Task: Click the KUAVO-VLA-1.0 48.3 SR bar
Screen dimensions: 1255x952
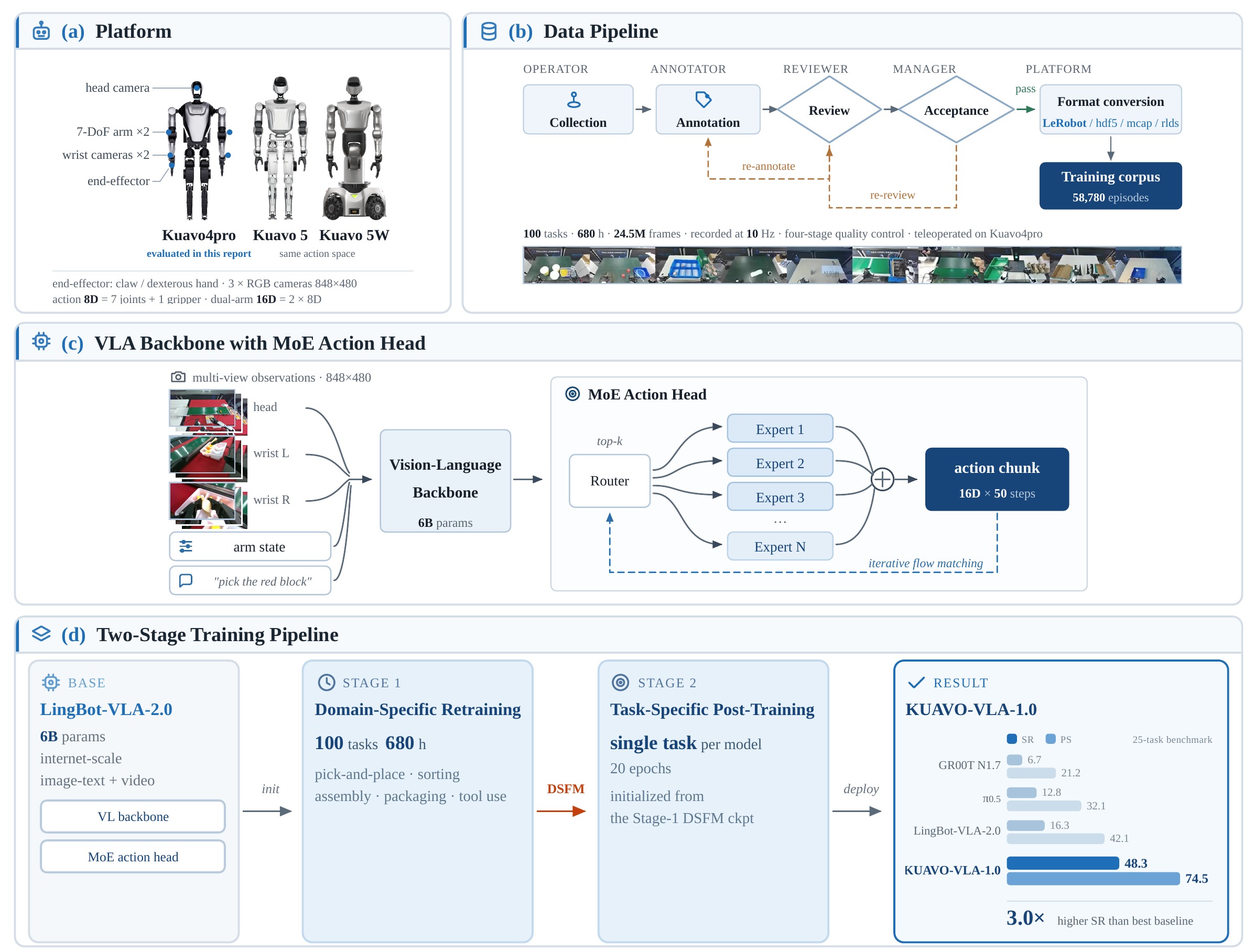Action: [1063, 863]
